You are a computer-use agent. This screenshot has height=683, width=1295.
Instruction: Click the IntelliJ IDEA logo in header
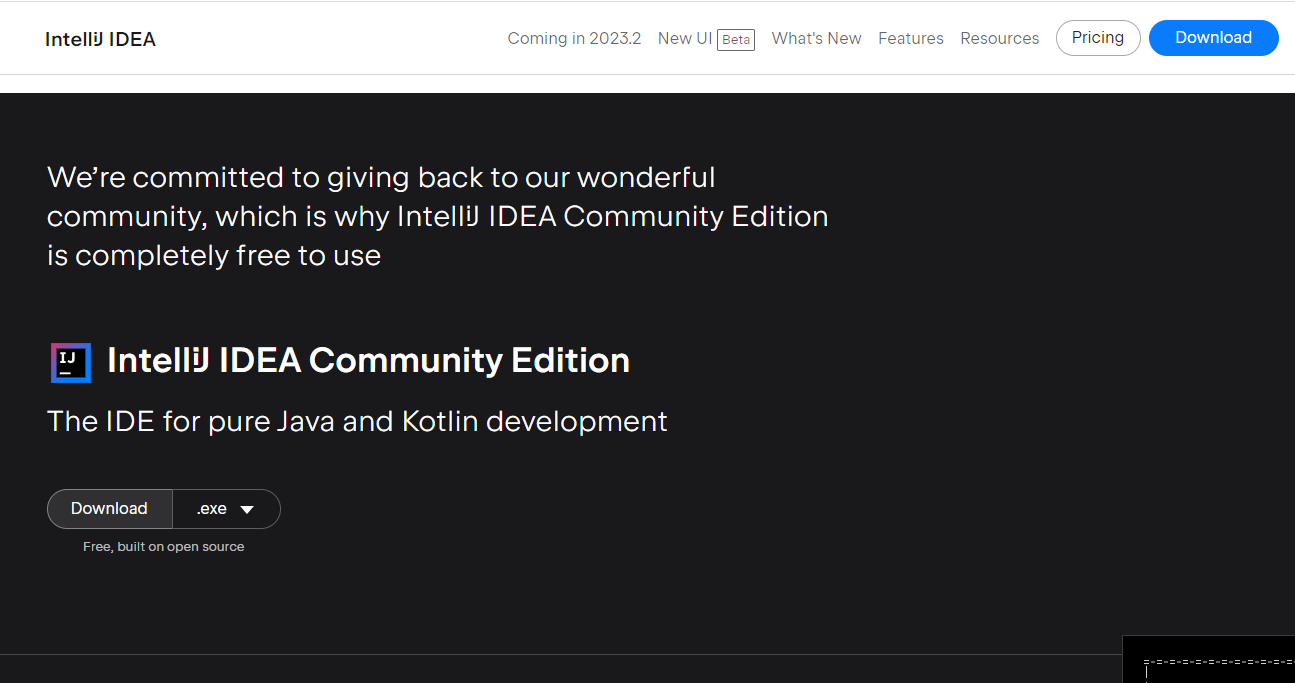[x=100, y=39]
